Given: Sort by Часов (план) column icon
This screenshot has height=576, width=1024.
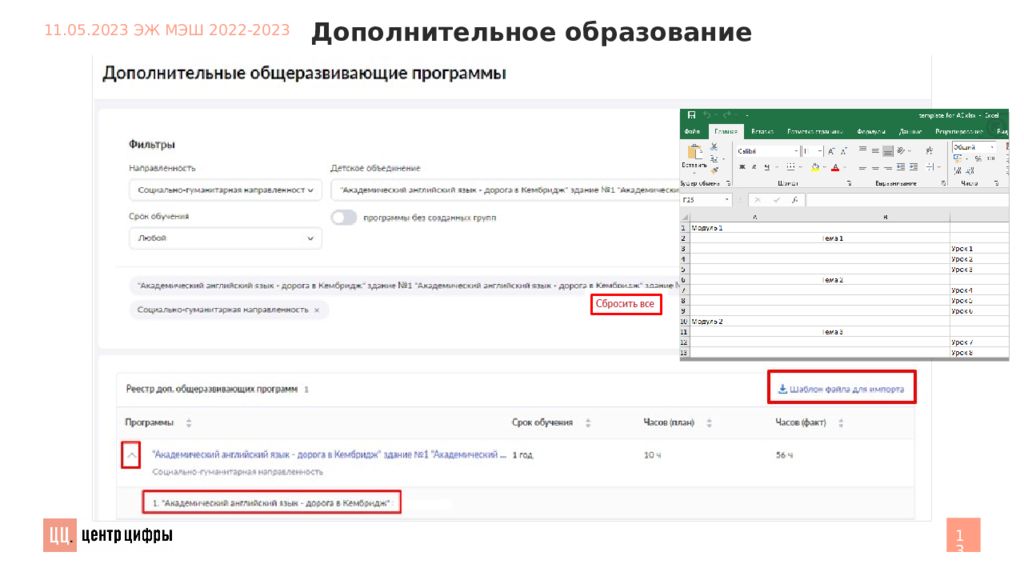Looking at the screenshot, I should 709,422.
